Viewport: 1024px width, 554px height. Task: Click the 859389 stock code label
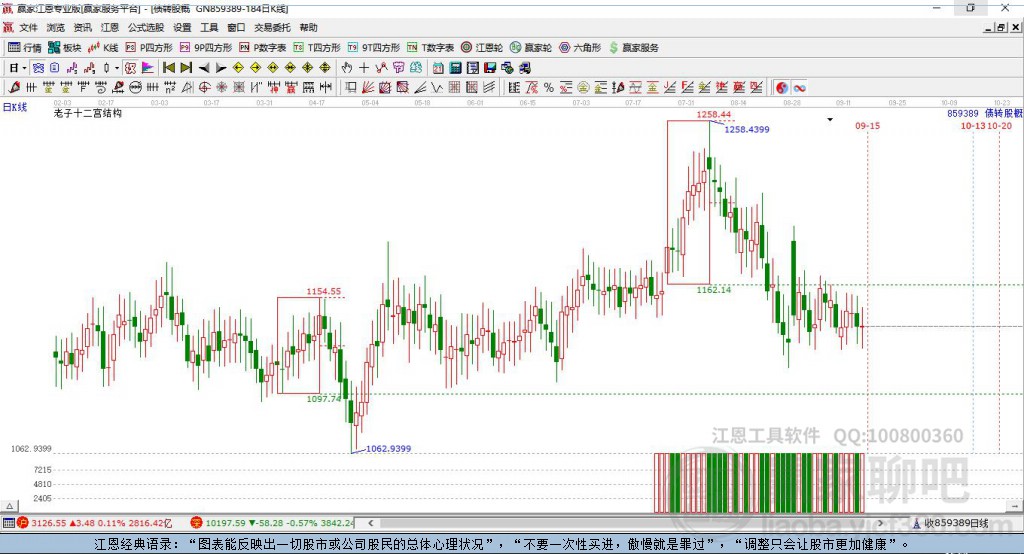point(963,113)
